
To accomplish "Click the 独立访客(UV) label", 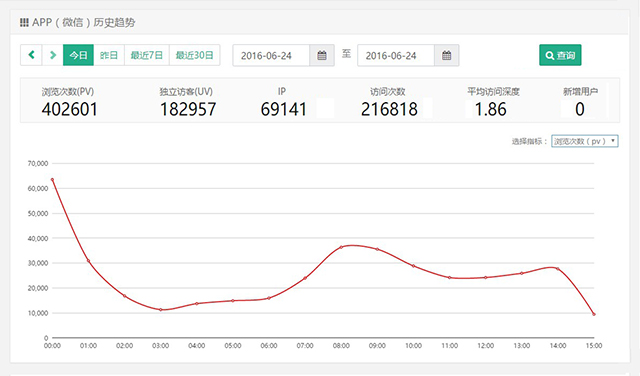I will 186,92.
